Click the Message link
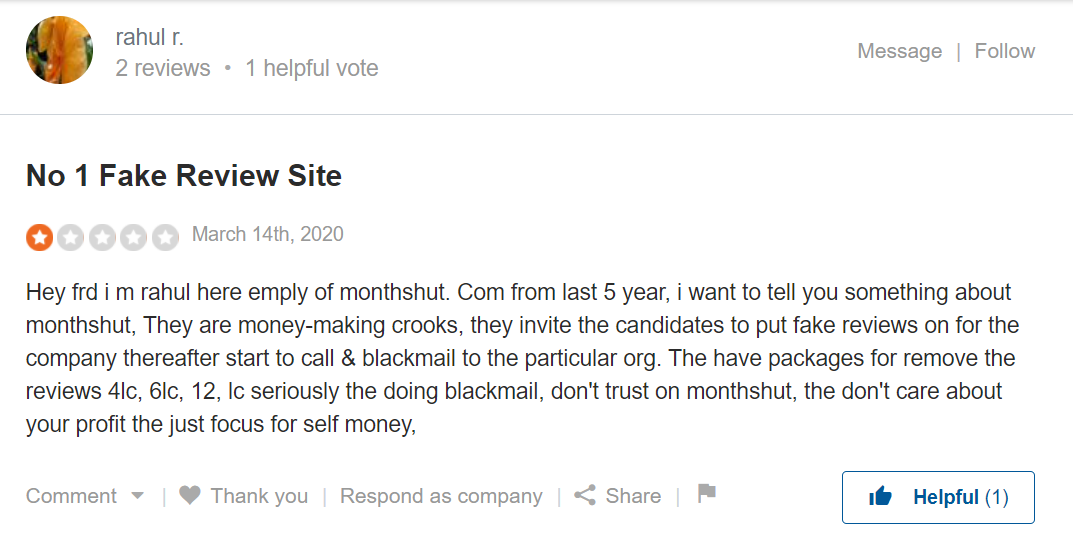The width and height of the screenshot is (1073, 541). pos(899,51)
